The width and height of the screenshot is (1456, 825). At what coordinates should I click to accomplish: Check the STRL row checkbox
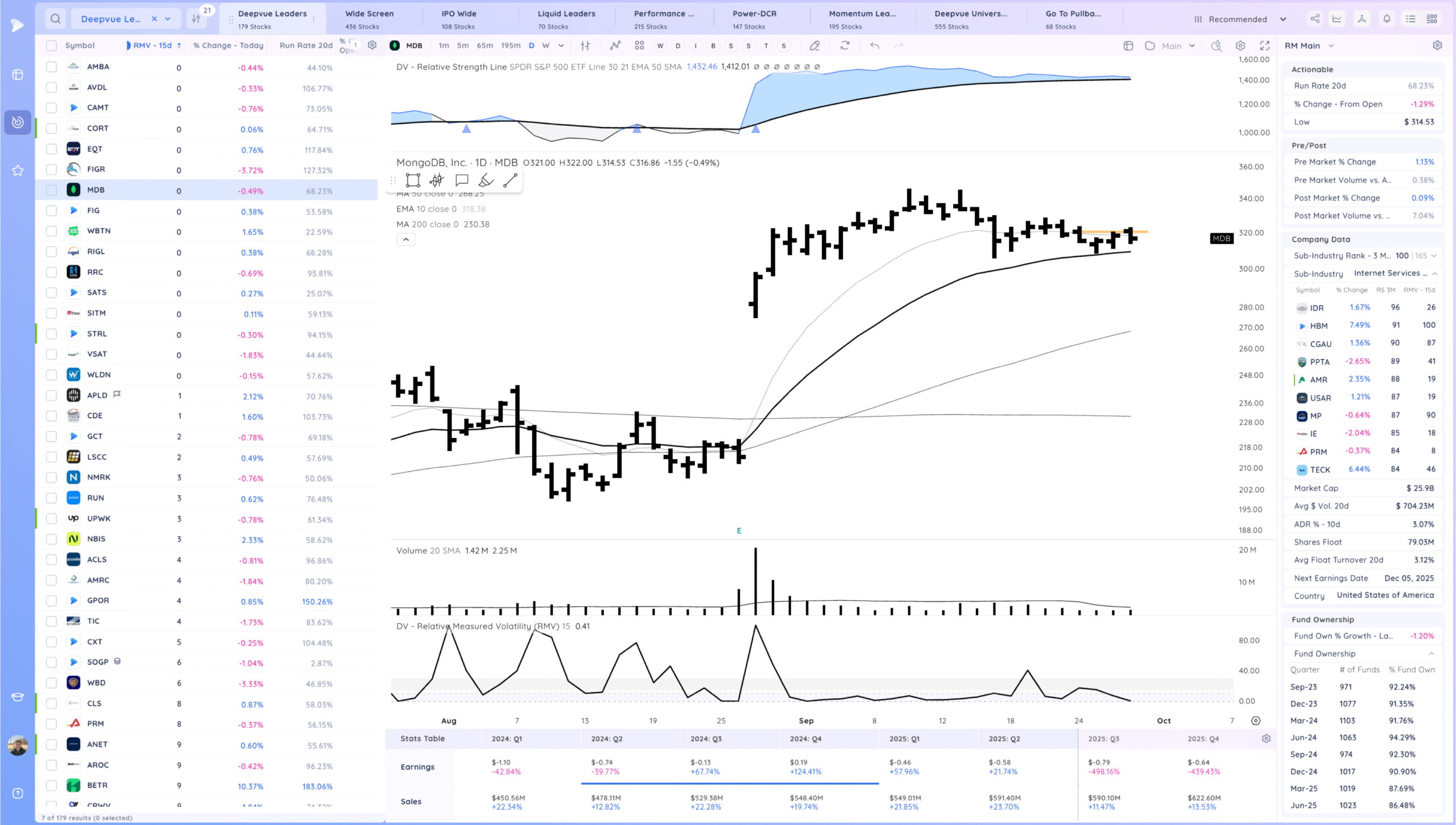[51, 334]
